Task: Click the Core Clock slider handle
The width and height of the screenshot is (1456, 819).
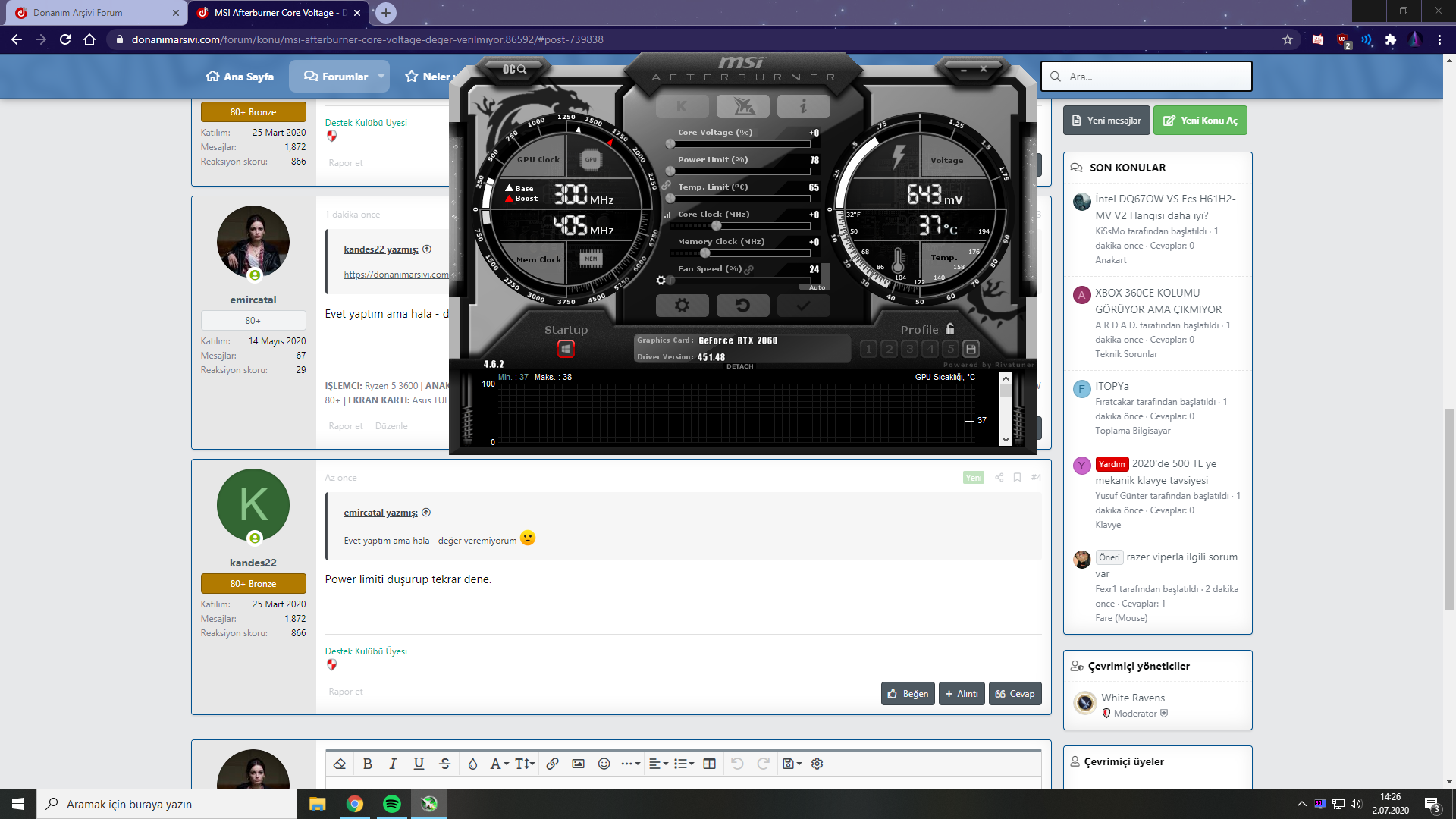Action: click(x=716, y=226)
